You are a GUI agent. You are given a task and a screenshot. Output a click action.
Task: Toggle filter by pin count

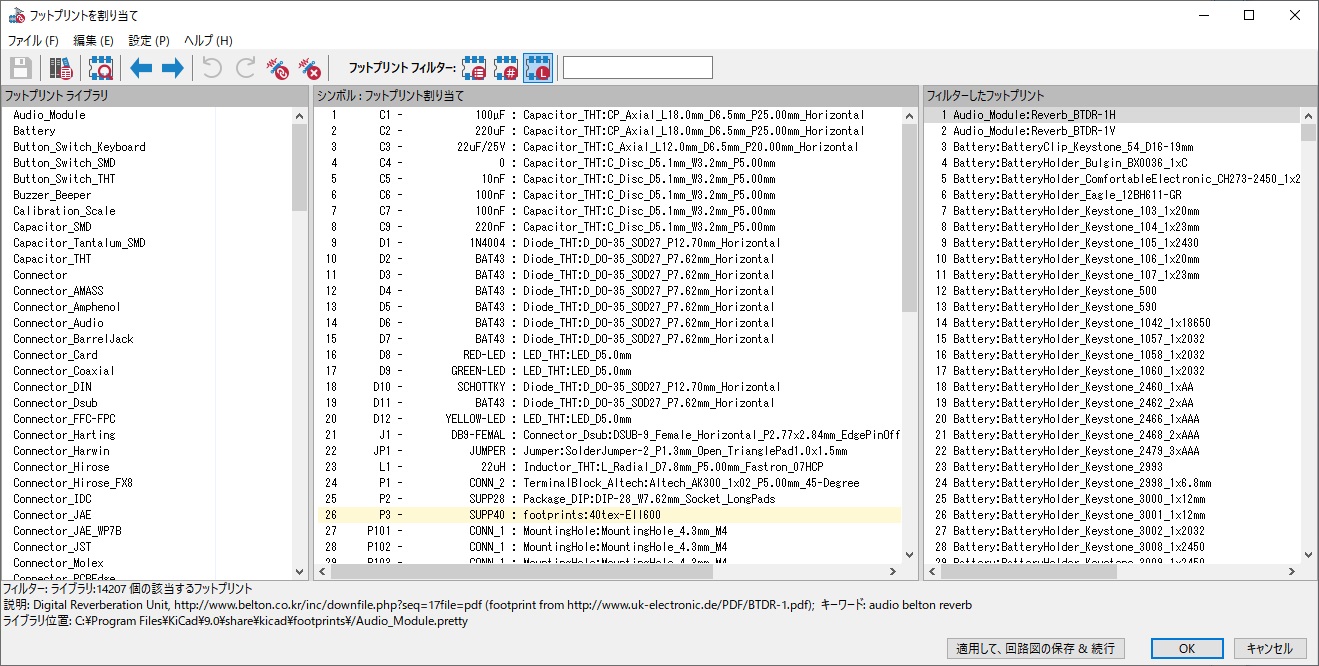(x=506, y=68)
